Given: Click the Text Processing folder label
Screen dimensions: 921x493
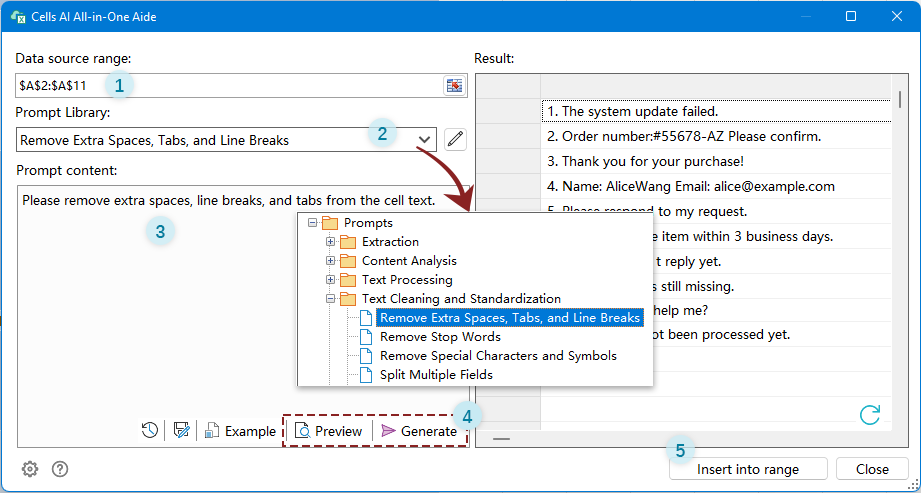Looking at the screenshot, I should 408,279.
